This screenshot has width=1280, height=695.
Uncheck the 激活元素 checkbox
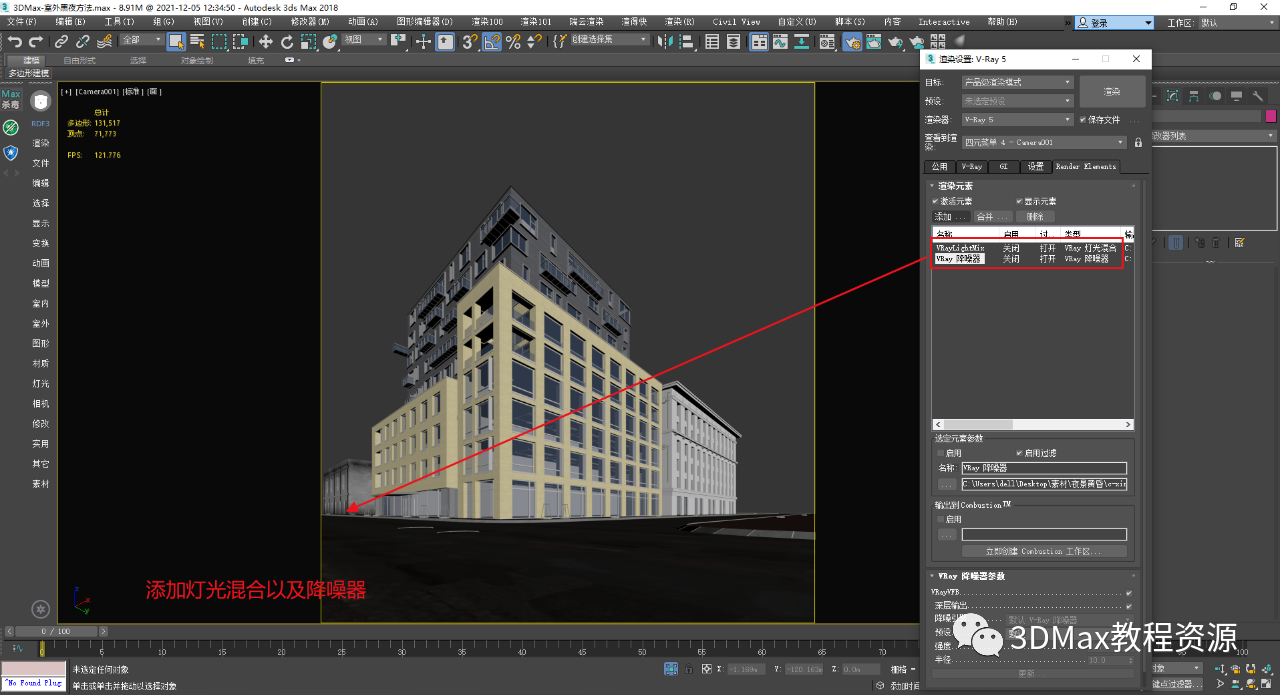tap(936, 201)
